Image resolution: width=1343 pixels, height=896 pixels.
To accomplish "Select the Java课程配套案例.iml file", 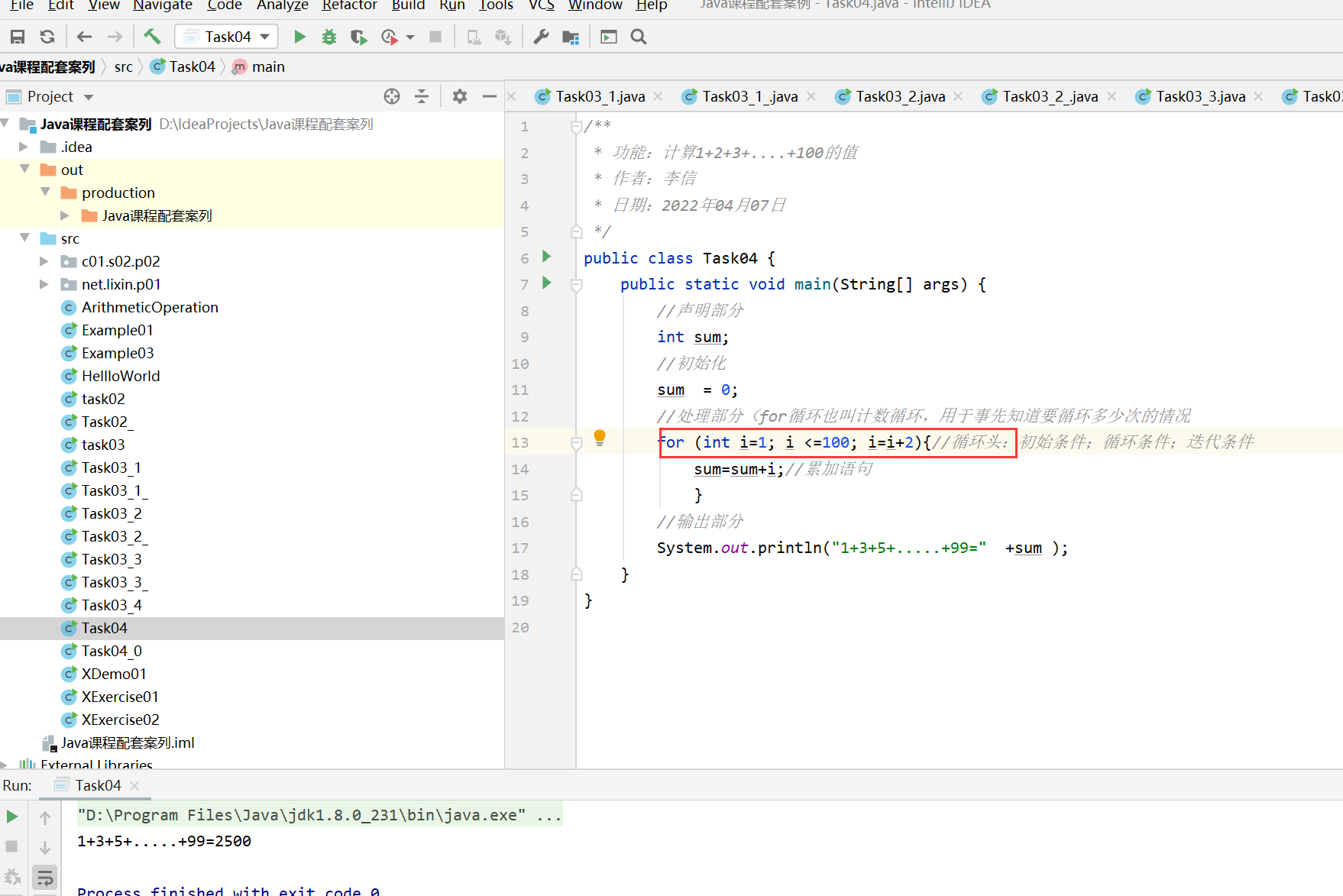I will point(127,742).
